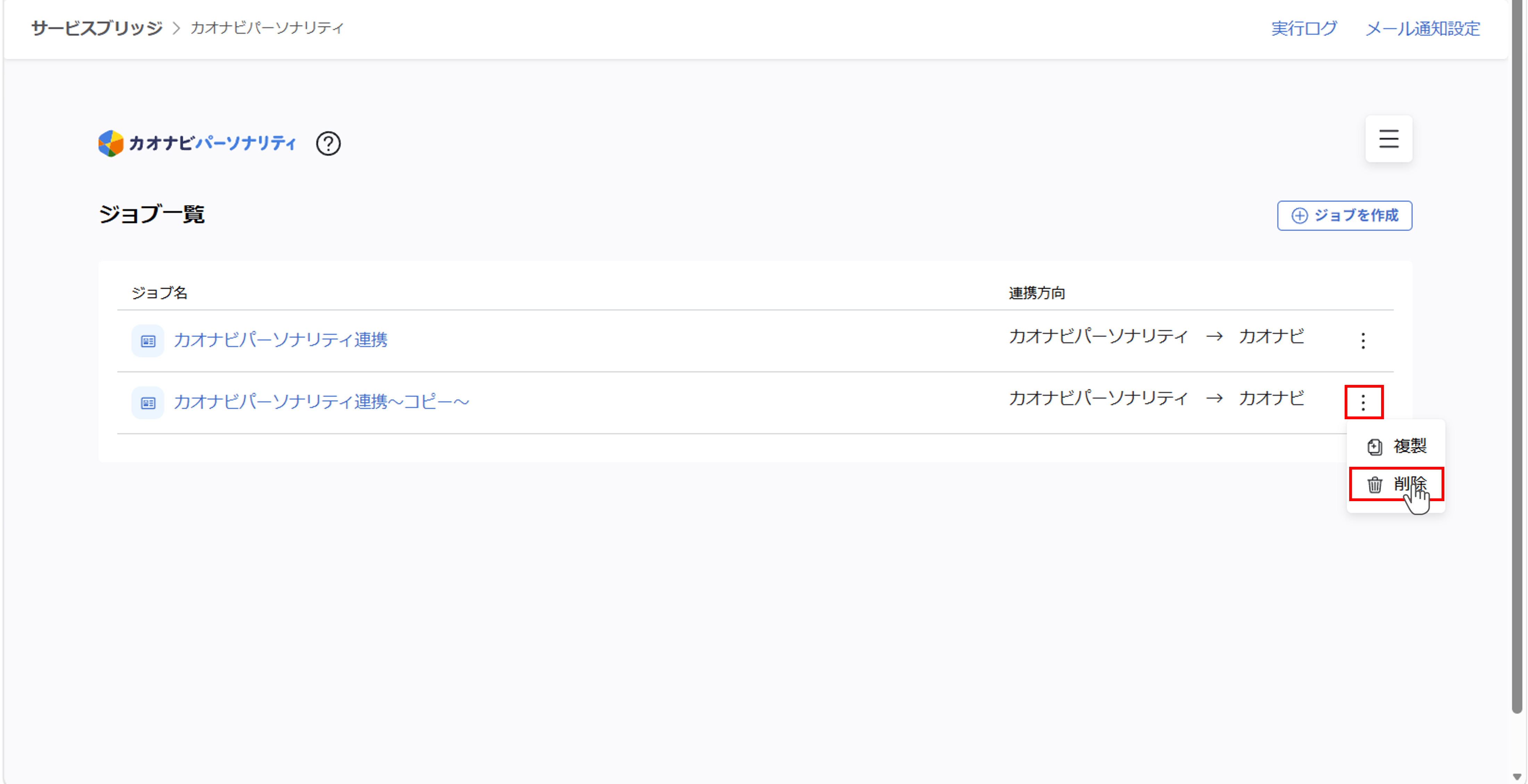The height and width of the screenshot is (784, 1528).
Task: Click the Kaonavi Personality logo
Action: tap(197, 143)
